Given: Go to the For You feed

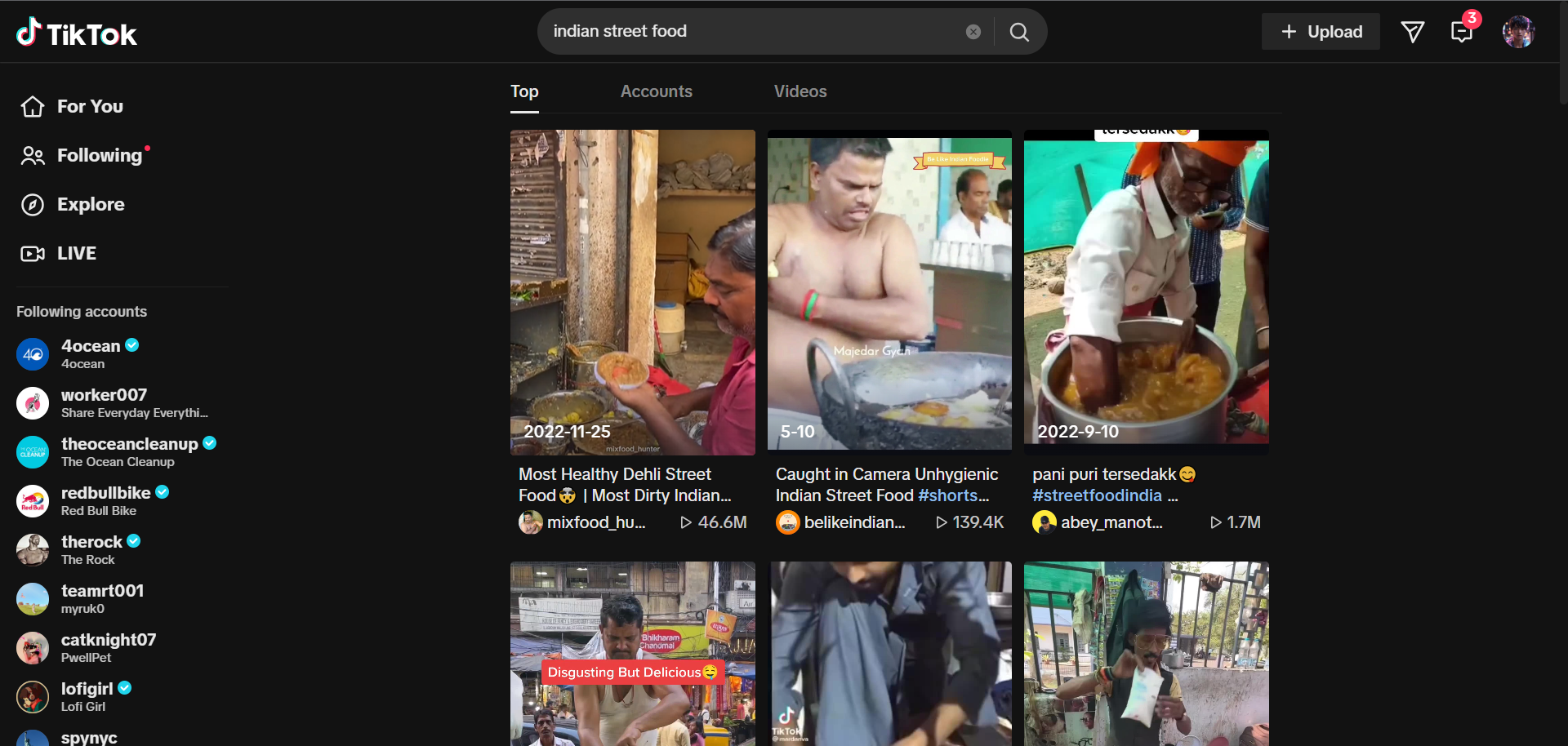Looking at the screenshot, I should (x=90, y=107).
